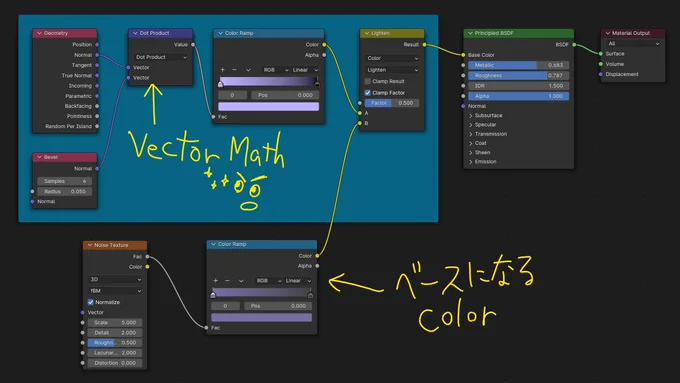Click lower Color Ramp stop index field
This screenshot has width=680, height=383.
pos(226,306)
